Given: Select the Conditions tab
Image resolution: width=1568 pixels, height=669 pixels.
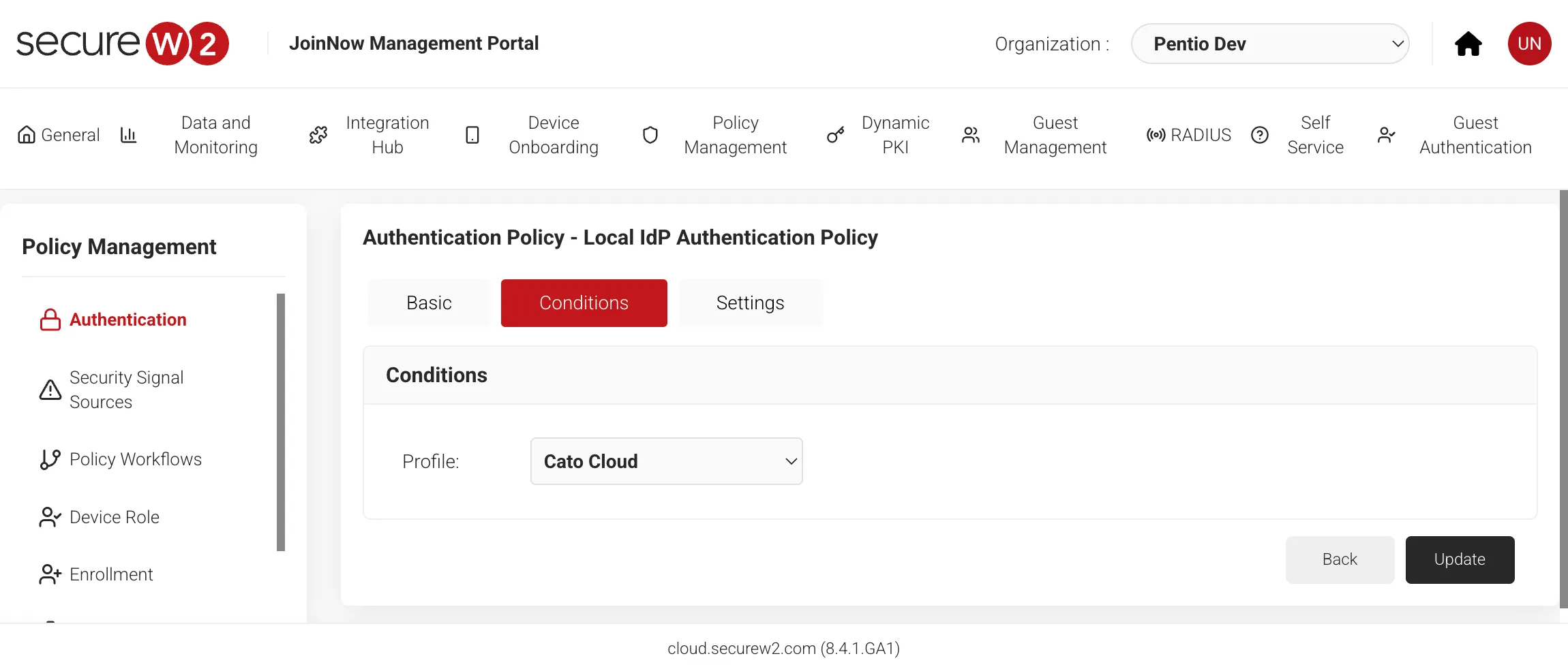Looking at the screenshot, I should click(x=584, y=303).
